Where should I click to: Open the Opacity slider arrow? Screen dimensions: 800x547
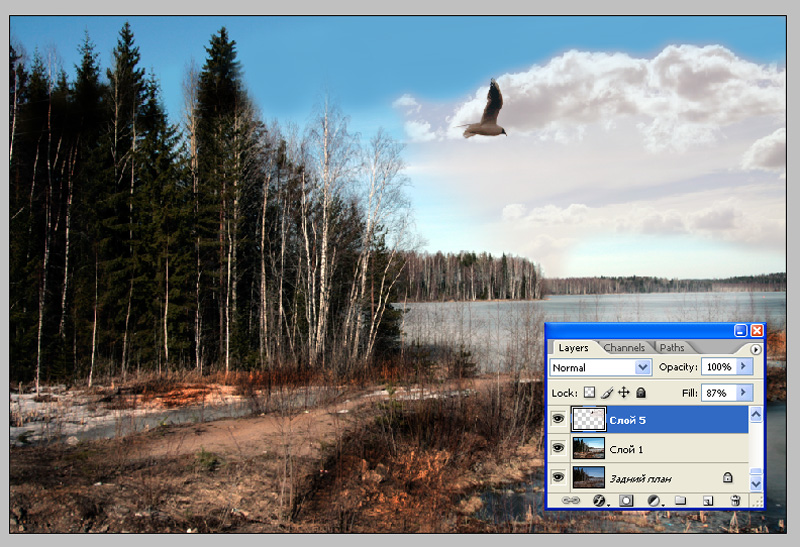pos(744,366)
